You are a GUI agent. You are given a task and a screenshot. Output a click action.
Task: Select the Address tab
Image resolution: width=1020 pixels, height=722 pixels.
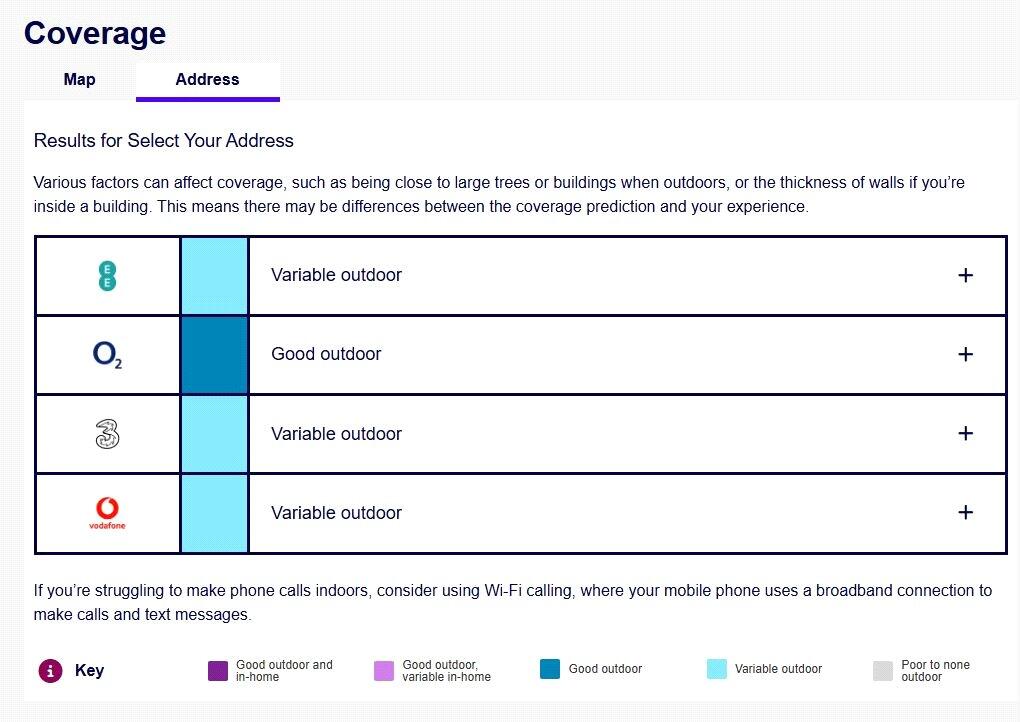click(207, 80)
